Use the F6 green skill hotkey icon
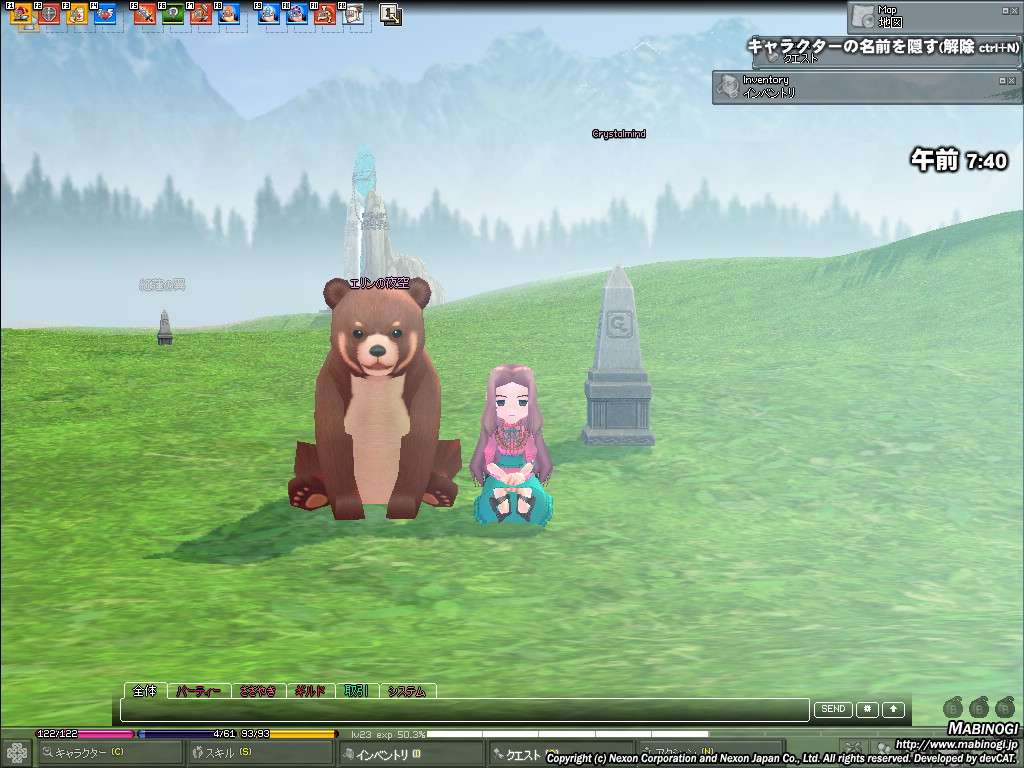1024x768 pixels. [172, 14]
